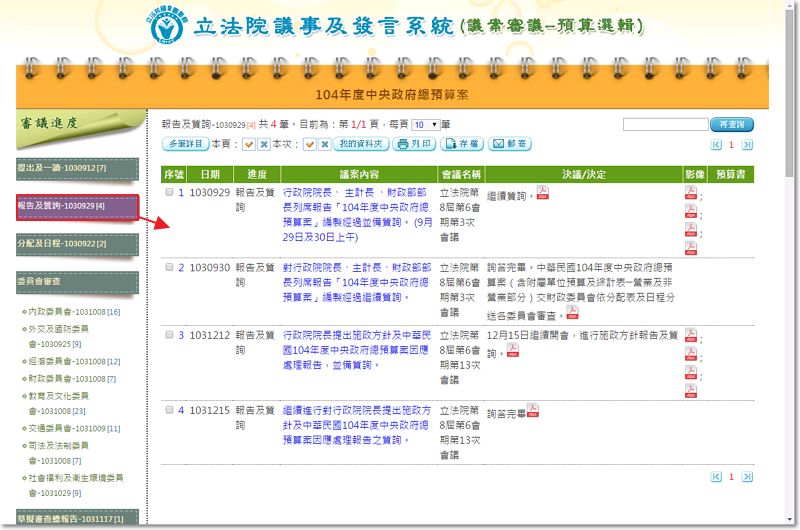Click the 再查詢 search button
The image size is (800, 530).
(x=731, y=125)
